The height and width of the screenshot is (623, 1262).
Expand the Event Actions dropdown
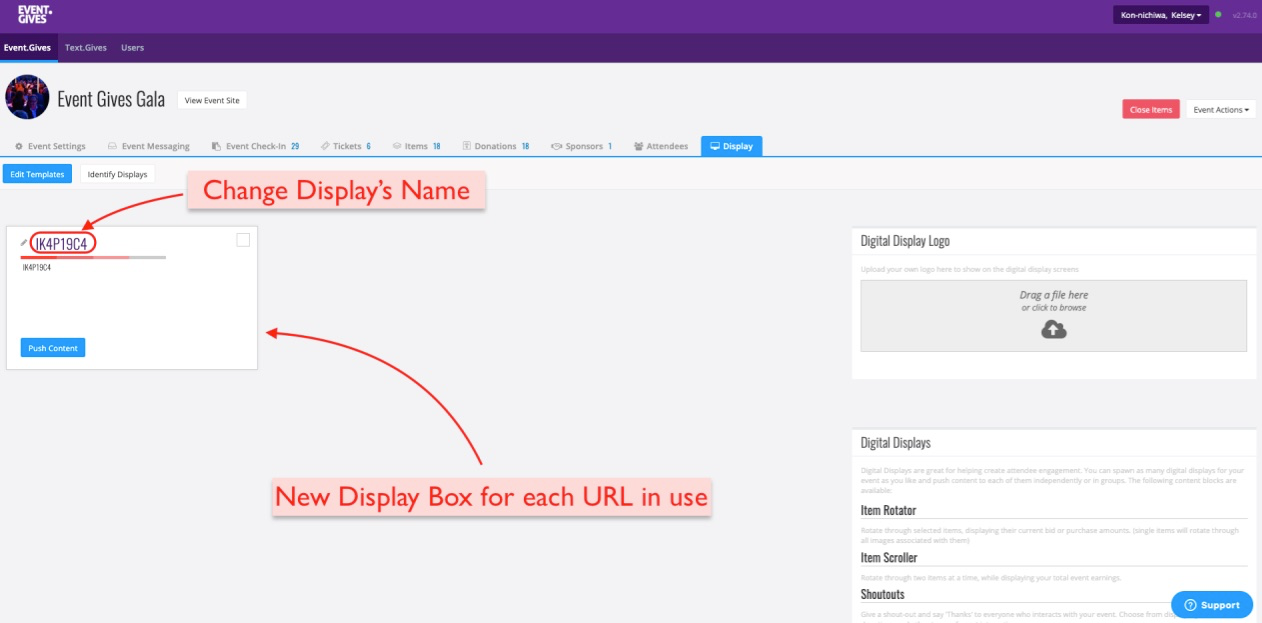(1221, 109)
